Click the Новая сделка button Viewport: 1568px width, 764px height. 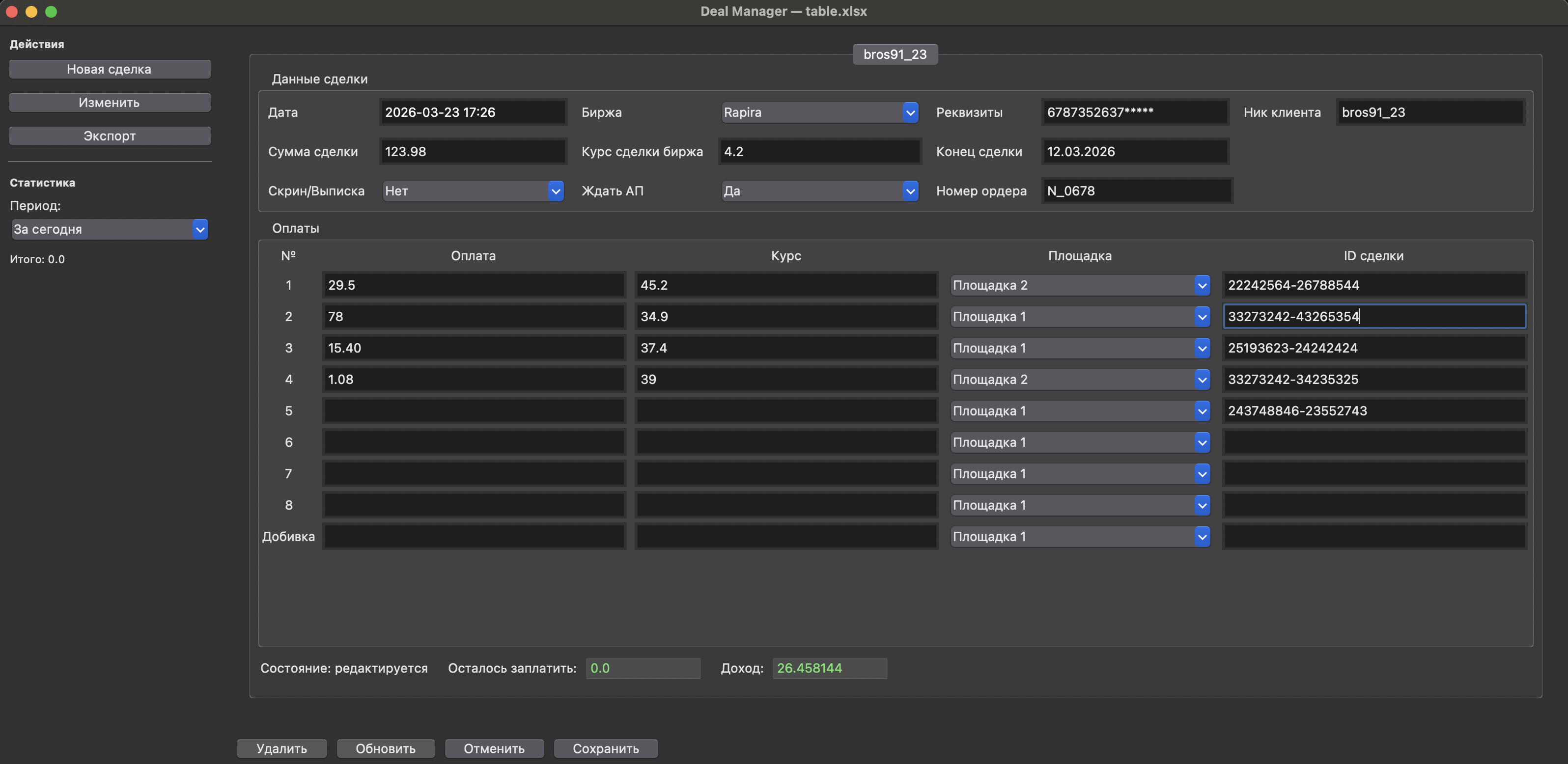click(110, 69)
